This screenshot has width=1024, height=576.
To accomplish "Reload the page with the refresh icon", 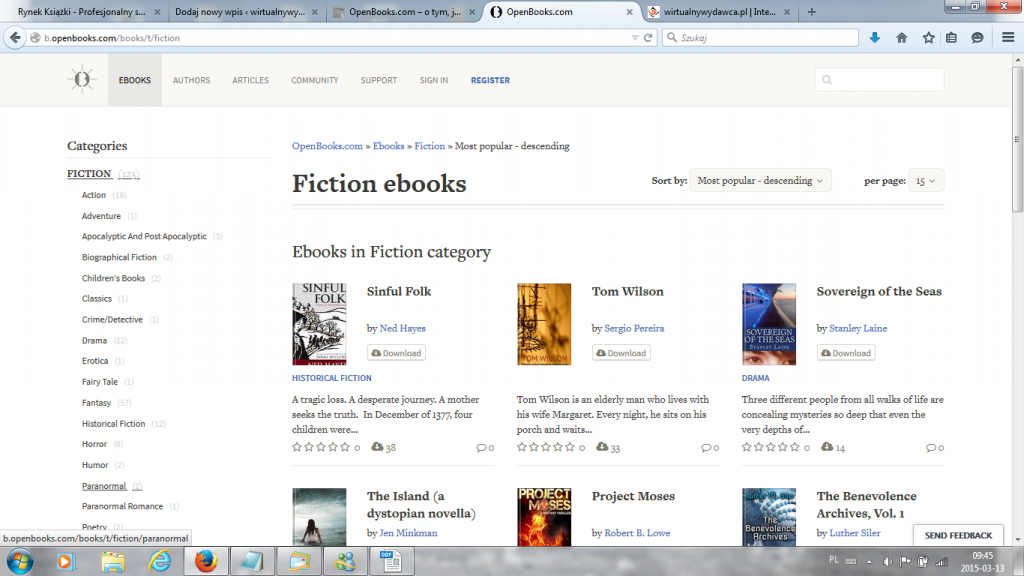I will pyautogui.click(x=648, y=38).
